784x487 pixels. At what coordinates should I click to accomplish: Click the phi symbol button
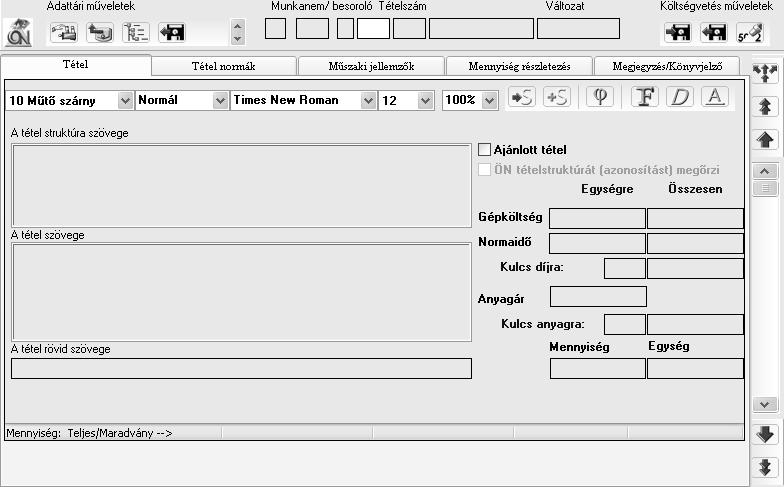pyautogui.click(x=600, y=96)
